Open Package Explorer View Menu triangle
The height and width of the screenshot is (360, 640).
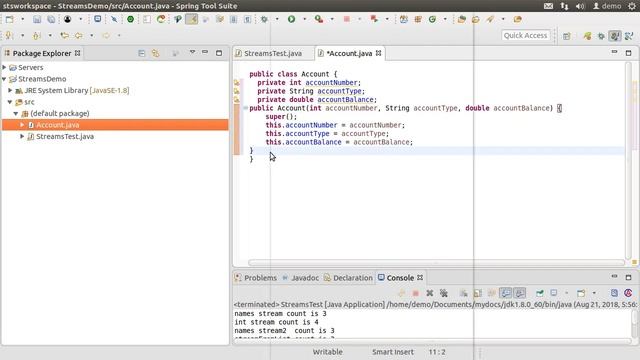click(192, 53)
